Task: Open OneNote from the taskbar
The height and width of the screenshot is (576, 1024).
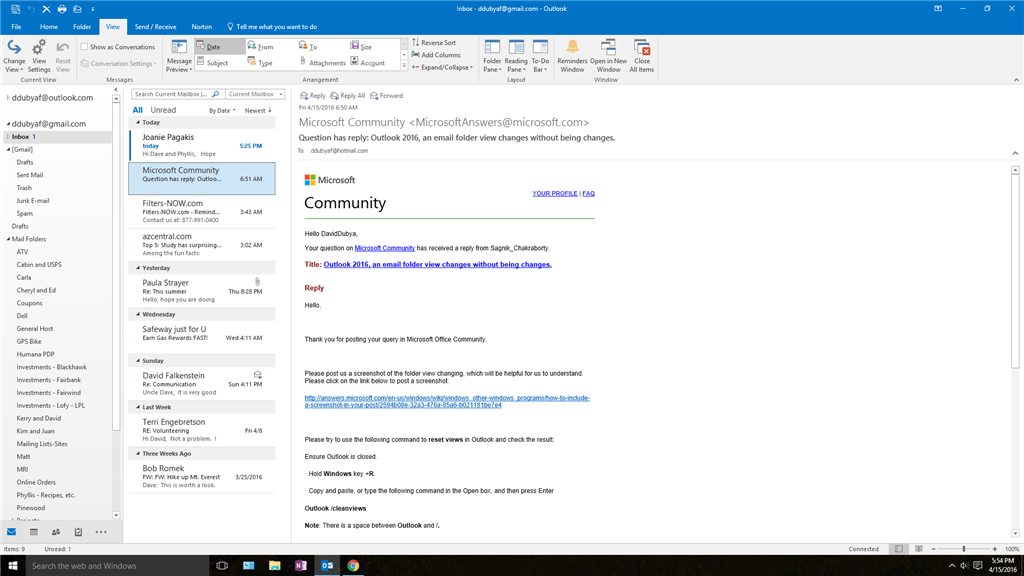Action: tap(301, 566)
